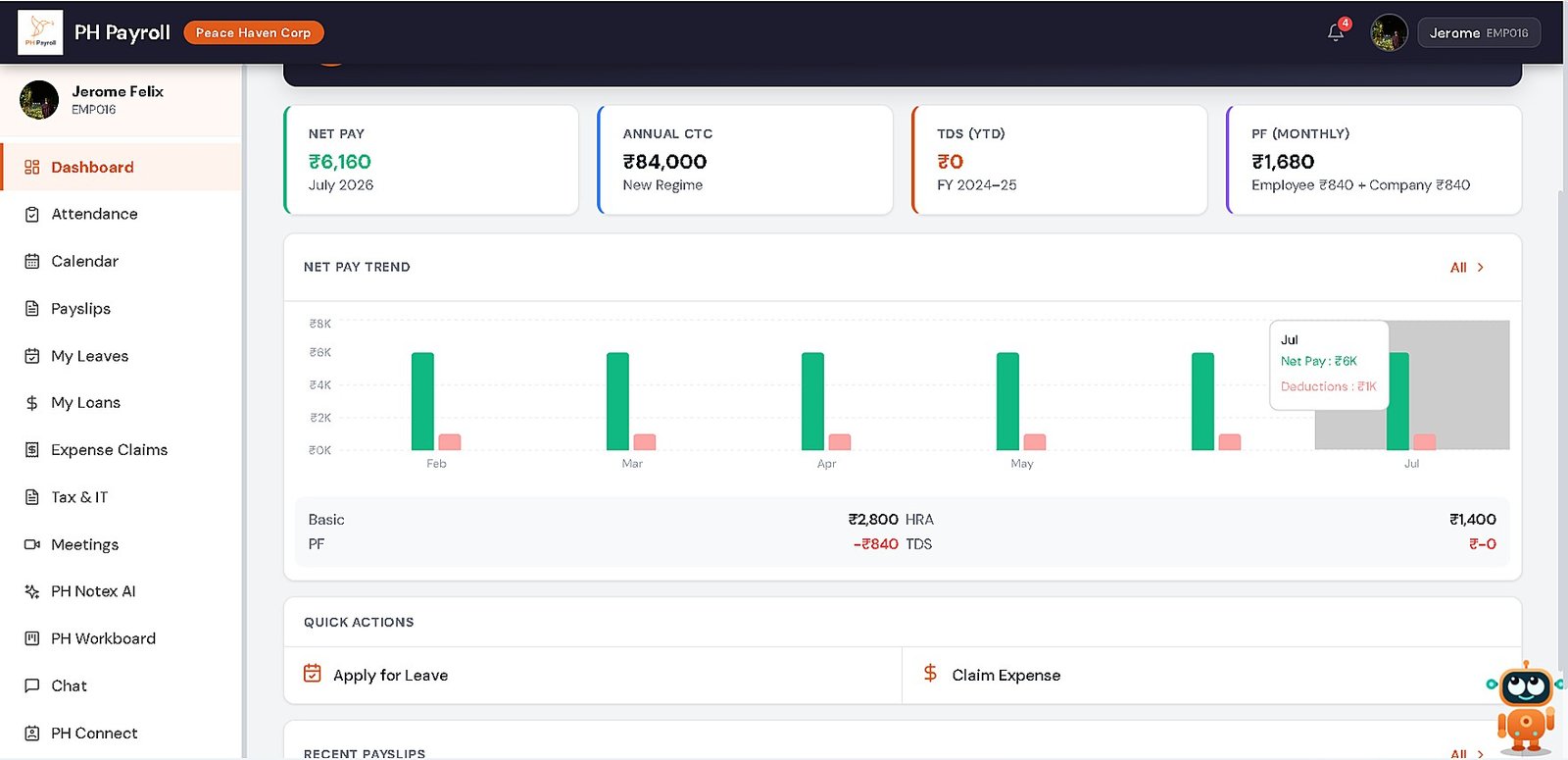Click the Calendar icon in sidebar
The image size is (1568, 760).
(x=32, y=261)
